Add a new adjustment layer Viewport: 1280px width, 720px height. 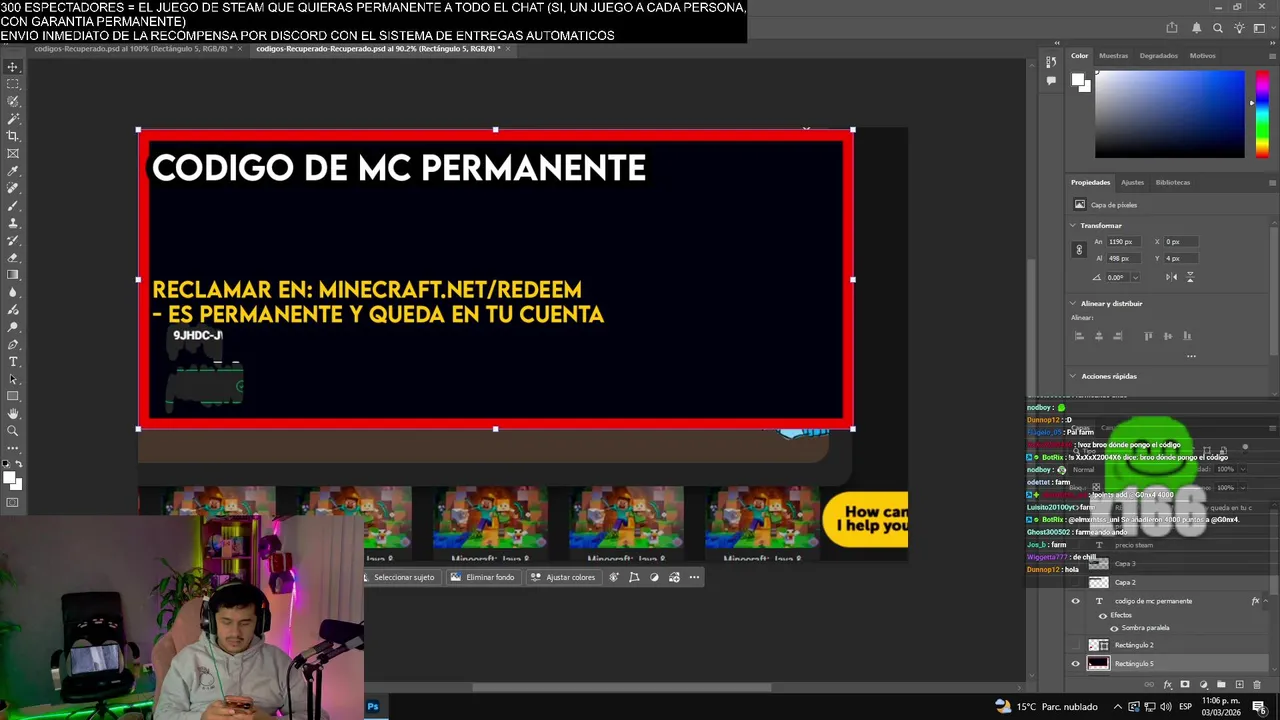[1203, 685]
